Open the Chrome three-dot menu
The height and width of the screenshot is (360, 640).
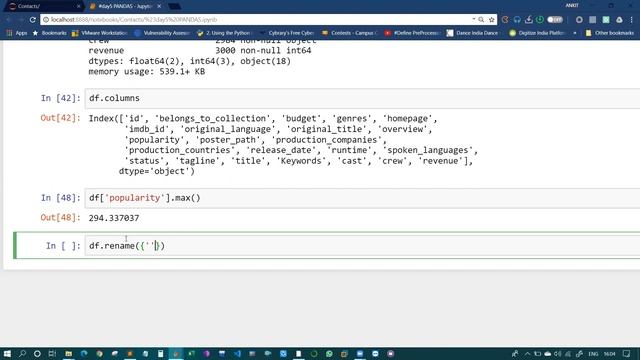pos(631,20)
